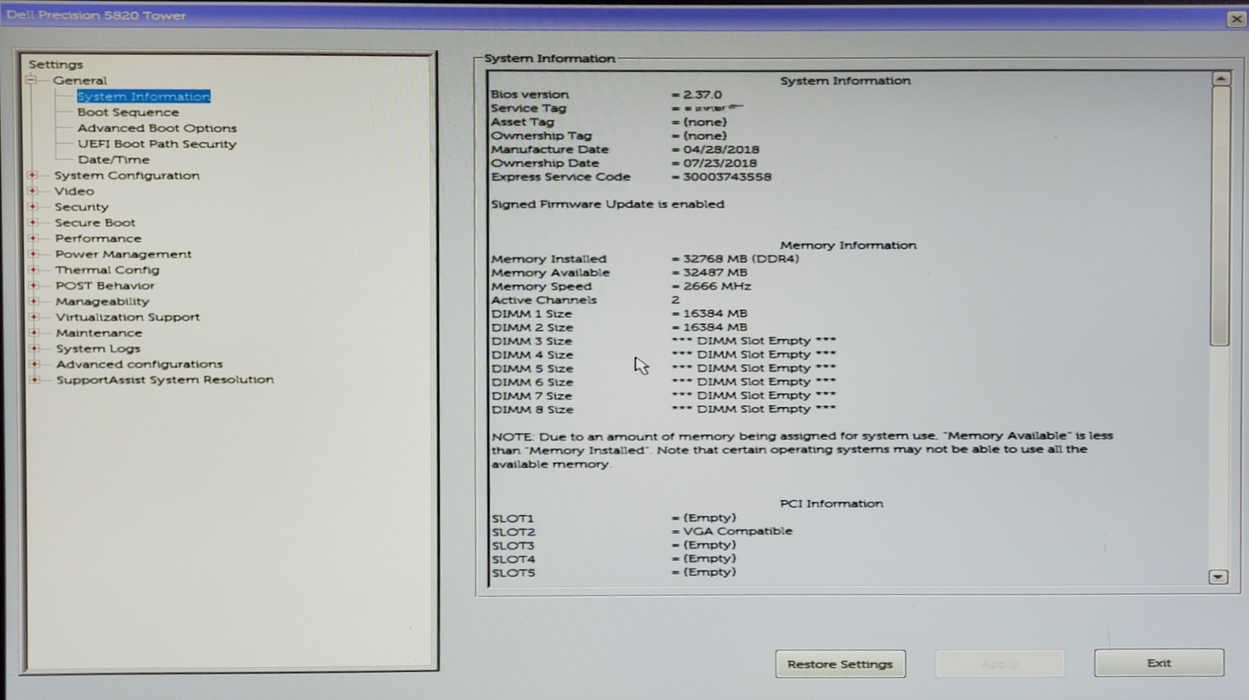Select the Advanced configurations label

click(139, 364)
